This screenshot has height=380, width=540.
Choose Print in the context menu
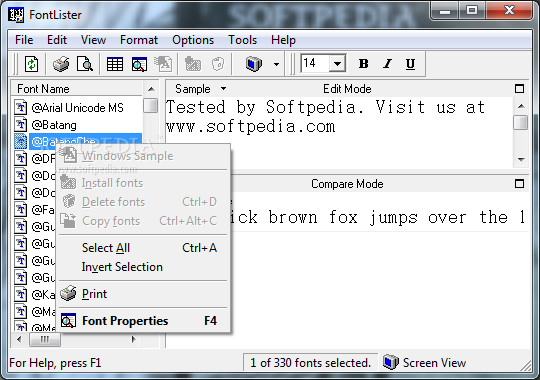143,294
